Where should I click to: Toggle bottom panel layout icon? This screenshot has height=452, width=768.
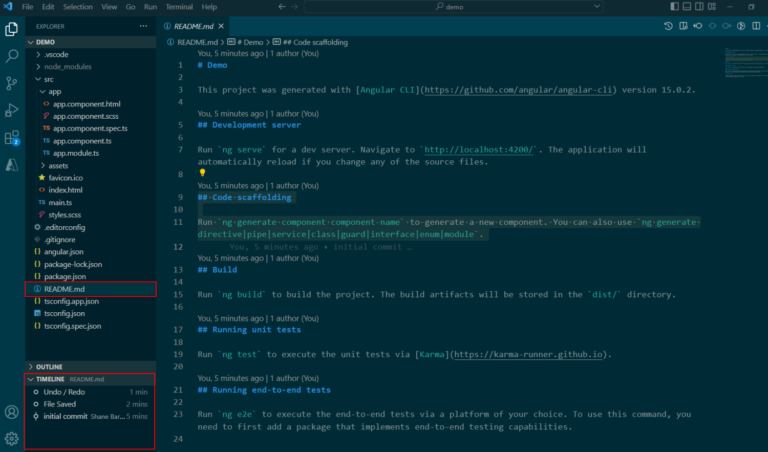tap(687, 7)
